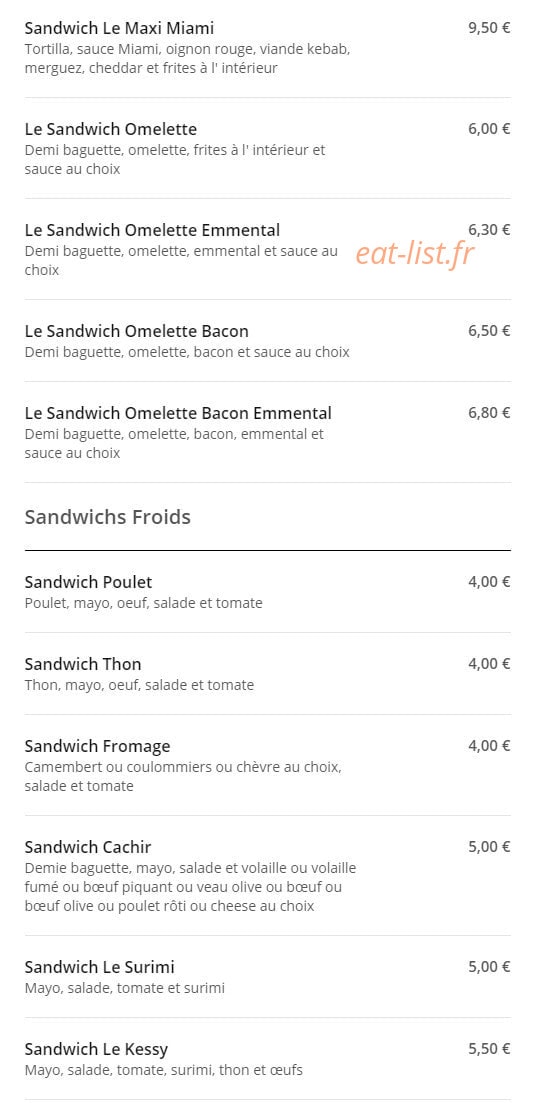Click the Sandwichs Froids section heading
This screenshot has height=1103, width=549.
(108, 517)
